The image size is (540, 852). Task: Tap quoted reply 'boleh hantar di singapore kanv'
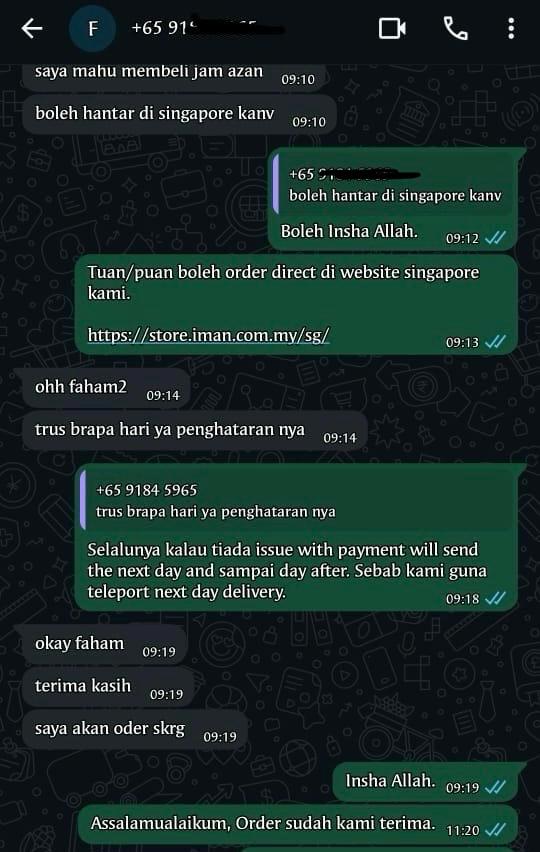pyautogui.click(x=394, y=184)
